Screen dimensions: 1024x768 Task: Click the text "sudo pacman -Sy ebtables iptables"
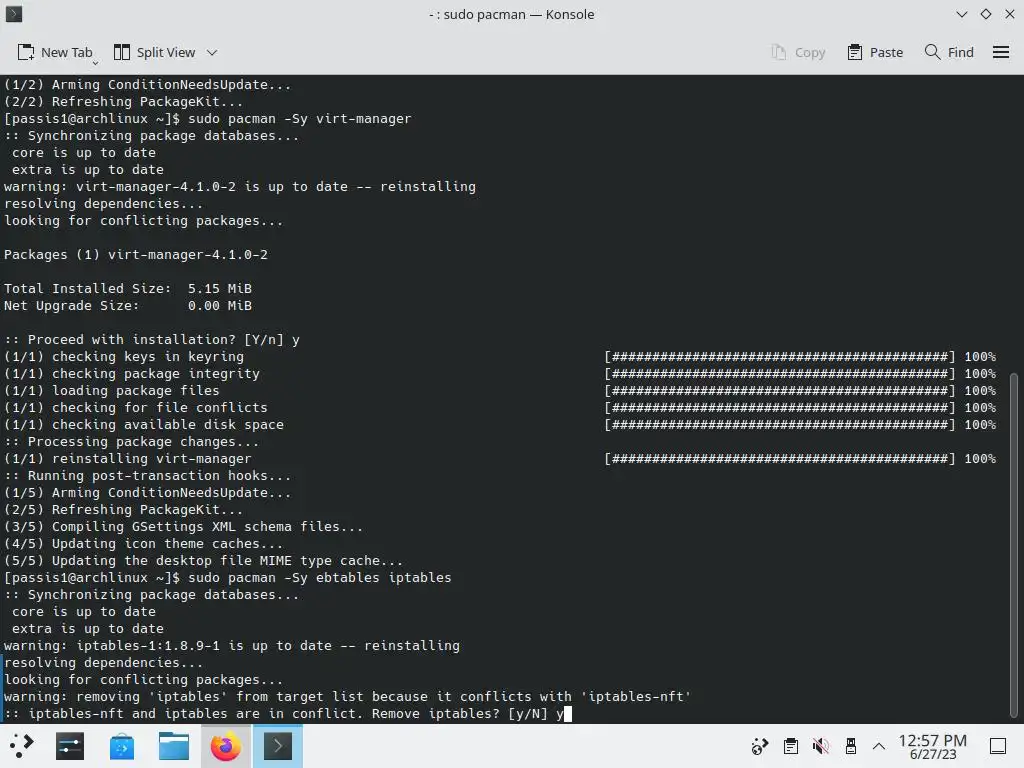pyautogui.click(x=319, y=577)
